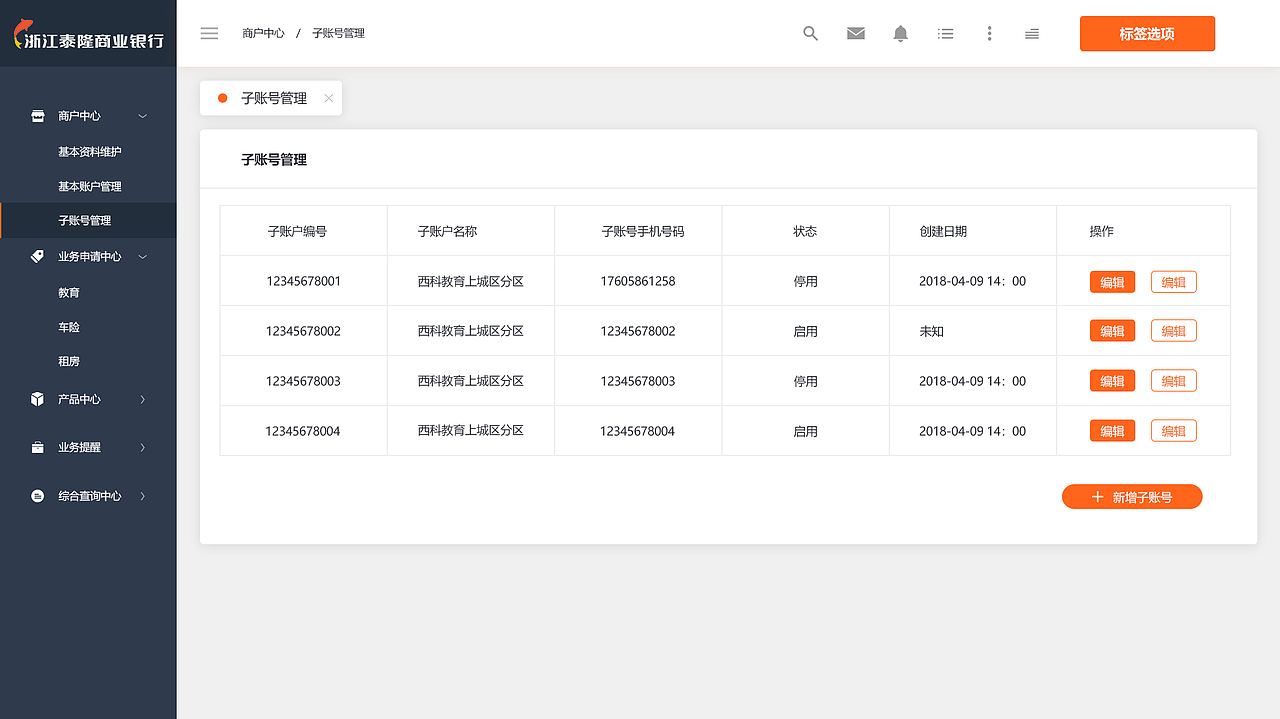Click the 子账户编号 column header

tap(297, 231)
